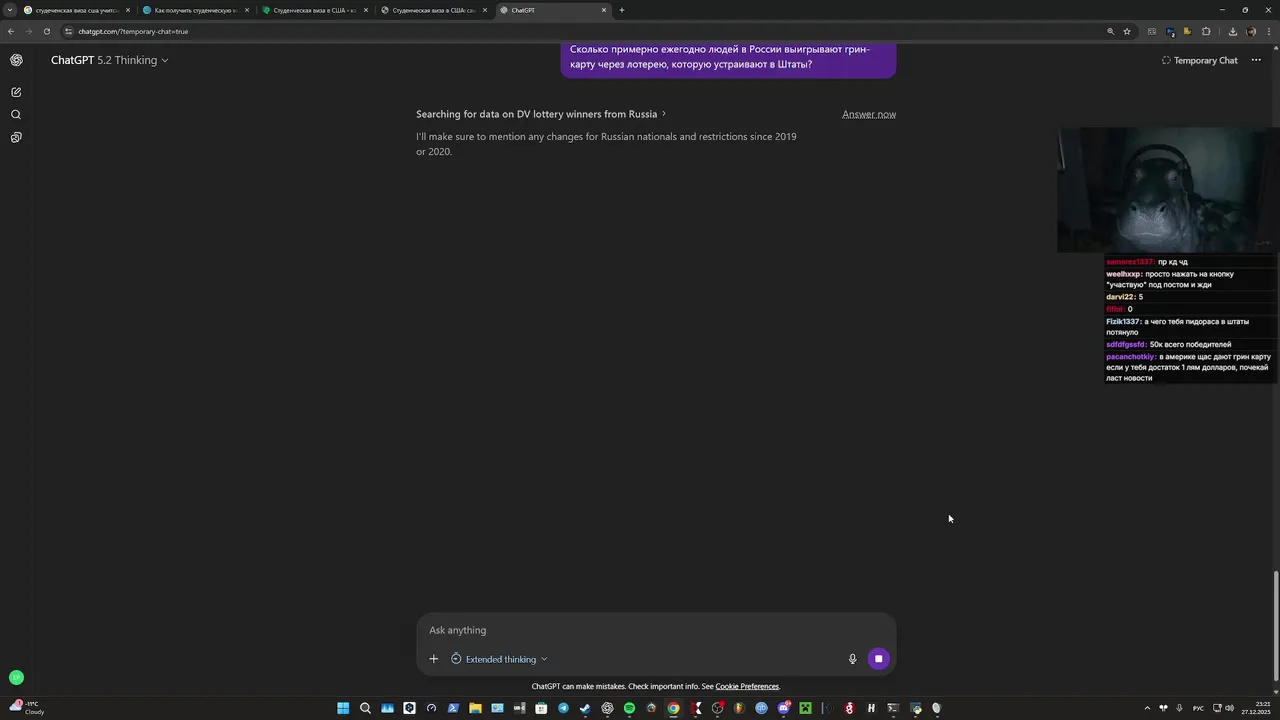Open Chrome from the taskbar
This screenshot has height=720, width=1280.
point(673,708)
